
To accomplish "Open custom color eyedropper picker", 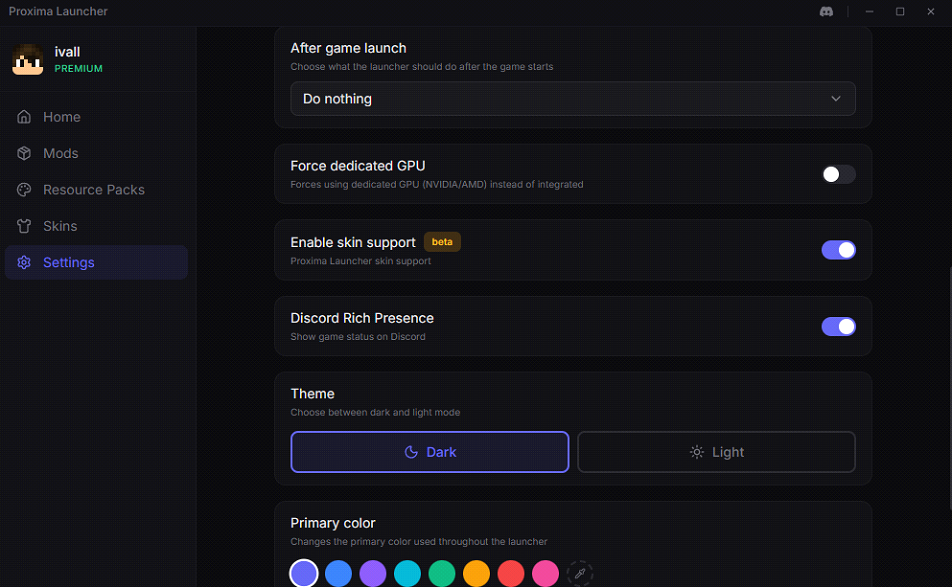I will tap(580, 573).
